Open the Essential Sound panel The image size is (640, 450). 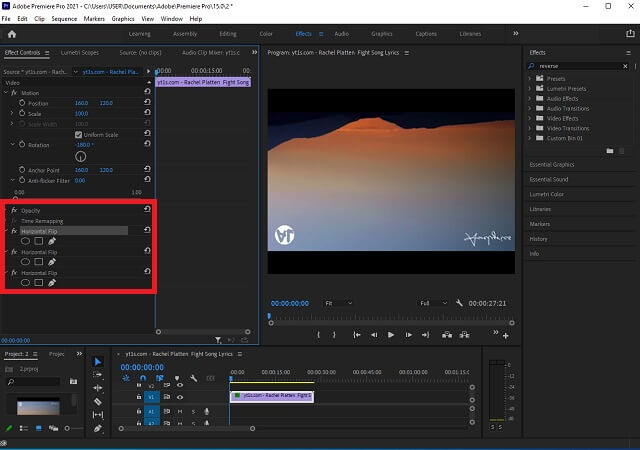(549, 179)
